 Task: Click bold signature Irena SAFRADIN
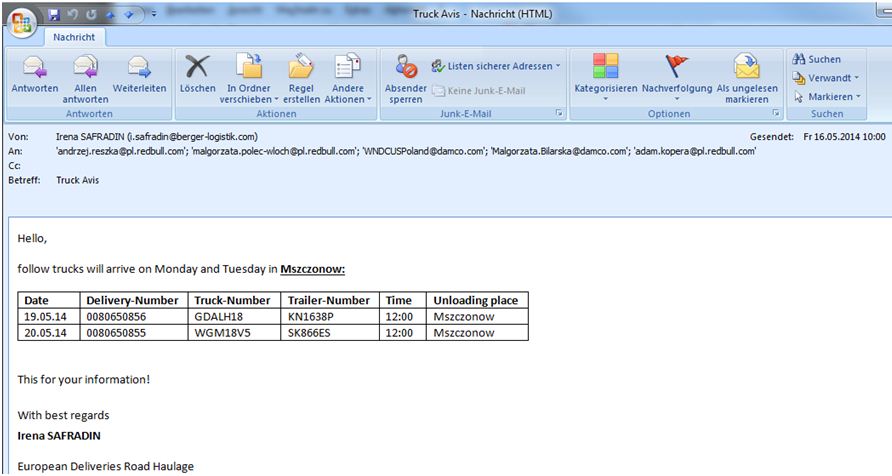coord(59,436)
